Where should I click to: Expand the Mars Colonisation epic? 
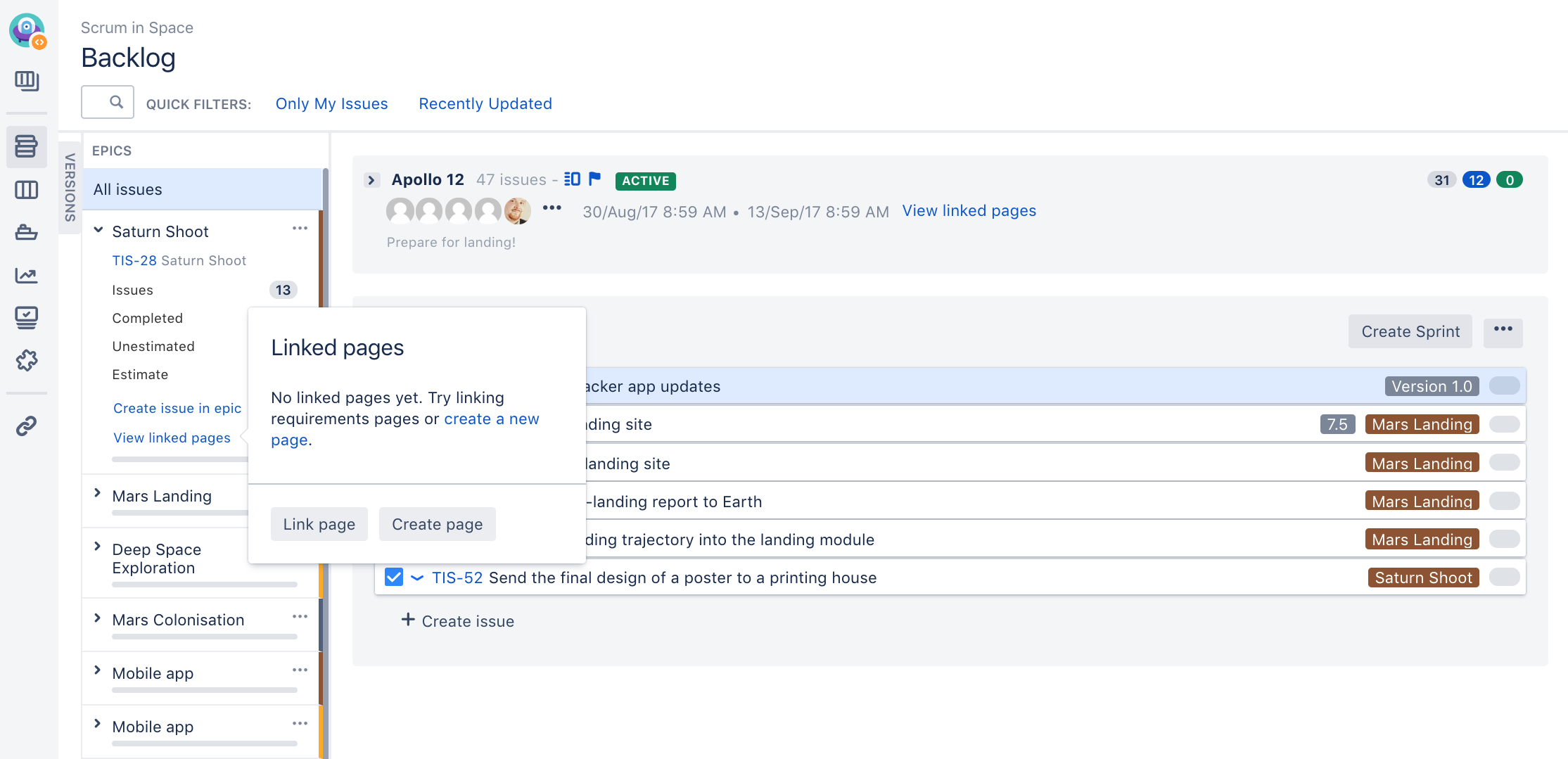[x=98, y=619]
